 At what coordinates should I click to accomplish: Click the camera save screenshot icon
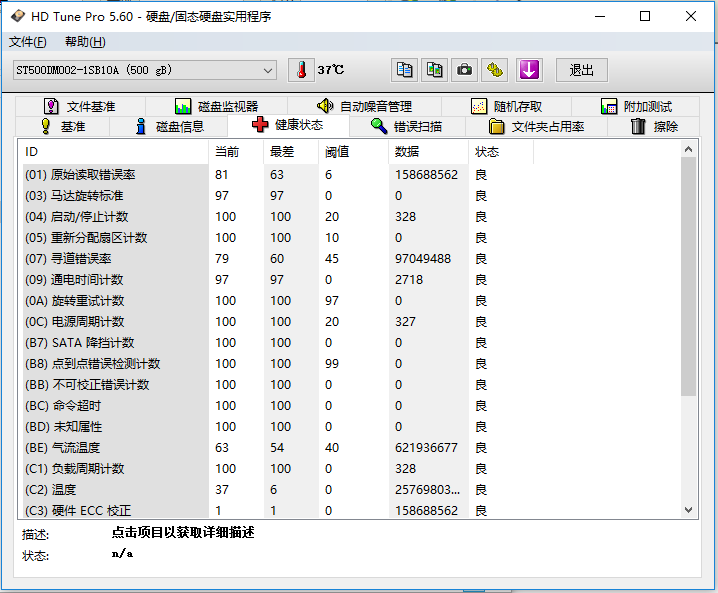(464, 70)
